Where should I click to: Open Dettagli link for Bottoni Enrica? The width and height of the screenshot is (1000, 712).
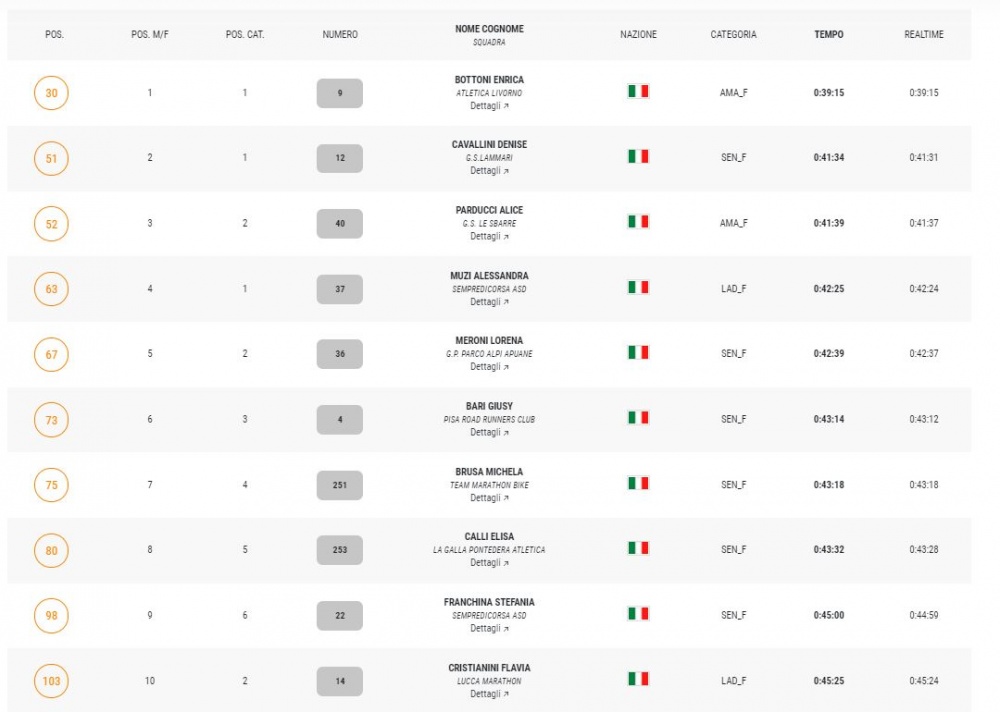[489, 106]
